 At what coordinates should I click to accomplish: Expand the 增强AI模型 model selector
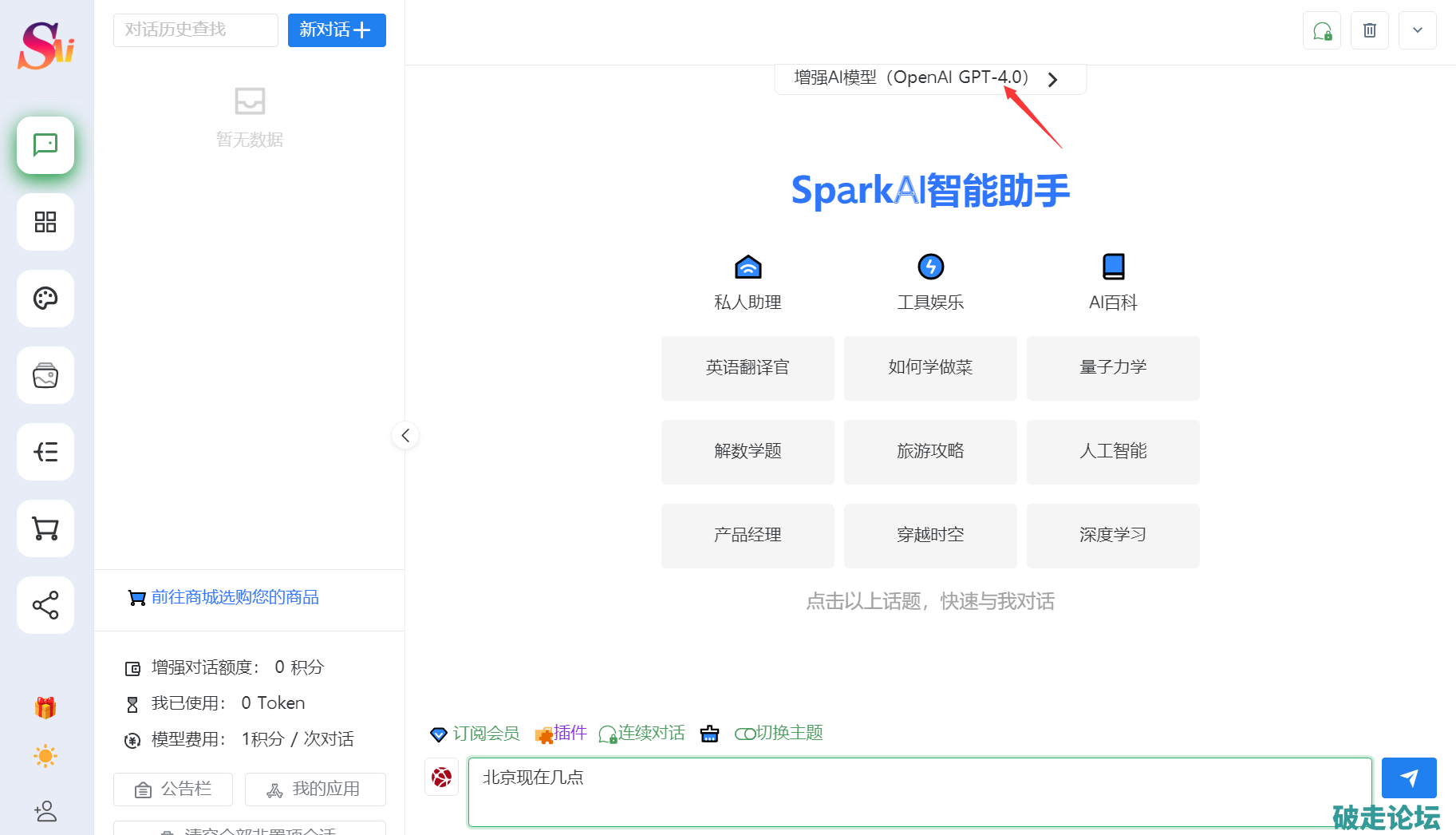coord(929,78)
